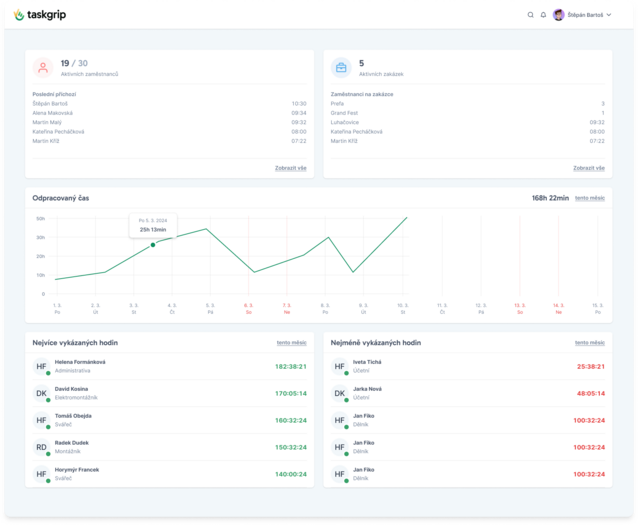Open 'tento měsíc' filter for Odpracovaný čas
638x525 pixels.
[x=589, y=198]
